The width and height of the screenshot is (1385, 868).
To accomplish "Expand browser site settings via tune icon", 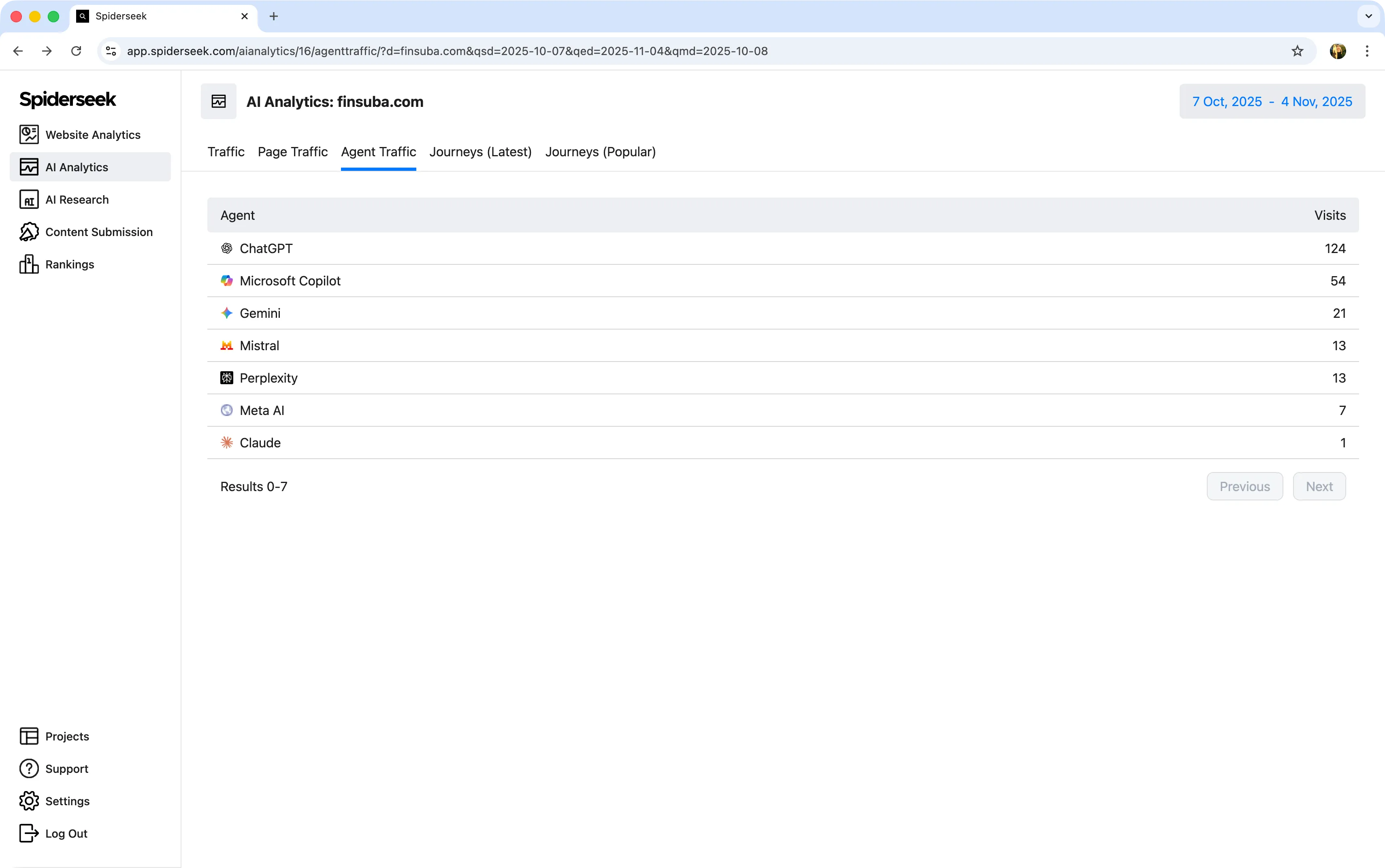I will click(111, 51).
